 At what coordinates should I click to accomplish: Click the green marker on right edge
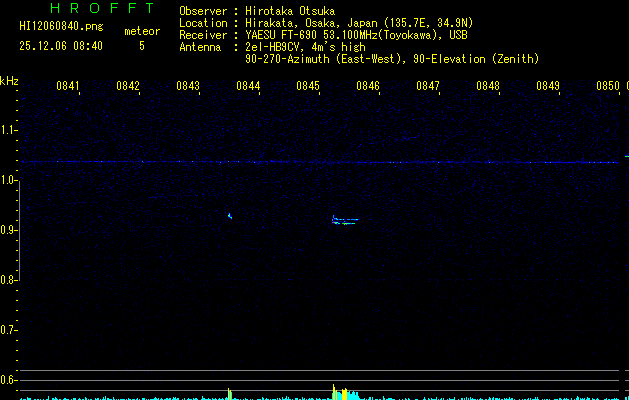pos(626,156)
